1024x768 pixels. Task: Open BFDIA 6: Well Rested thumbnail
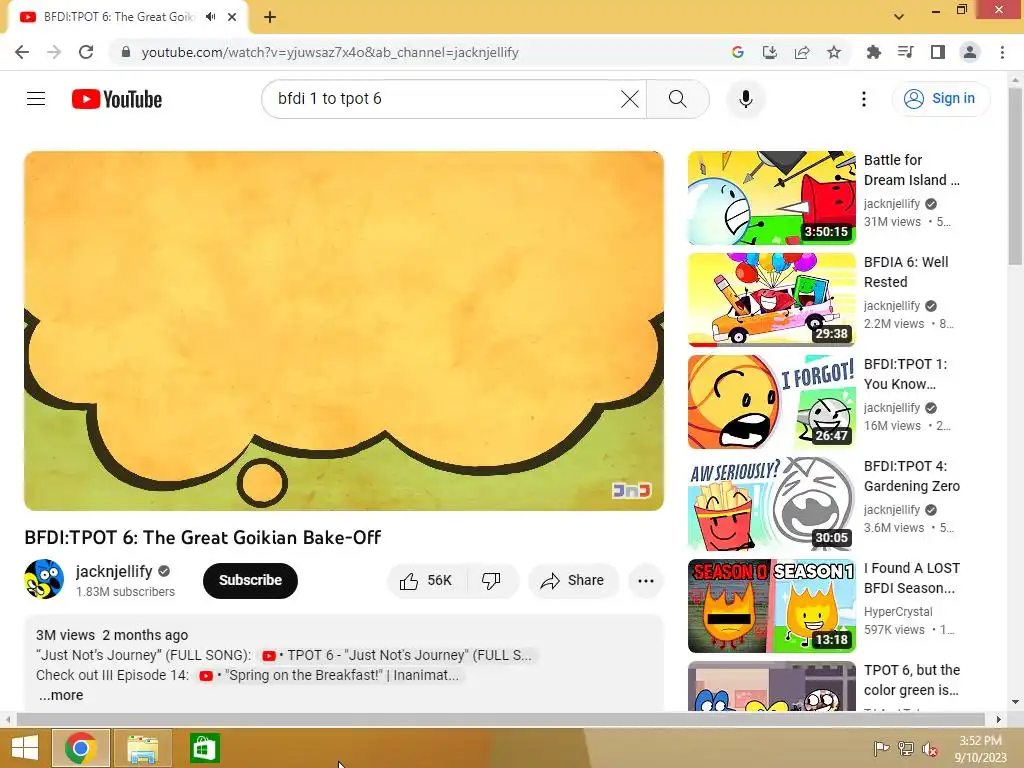(772, 300)
